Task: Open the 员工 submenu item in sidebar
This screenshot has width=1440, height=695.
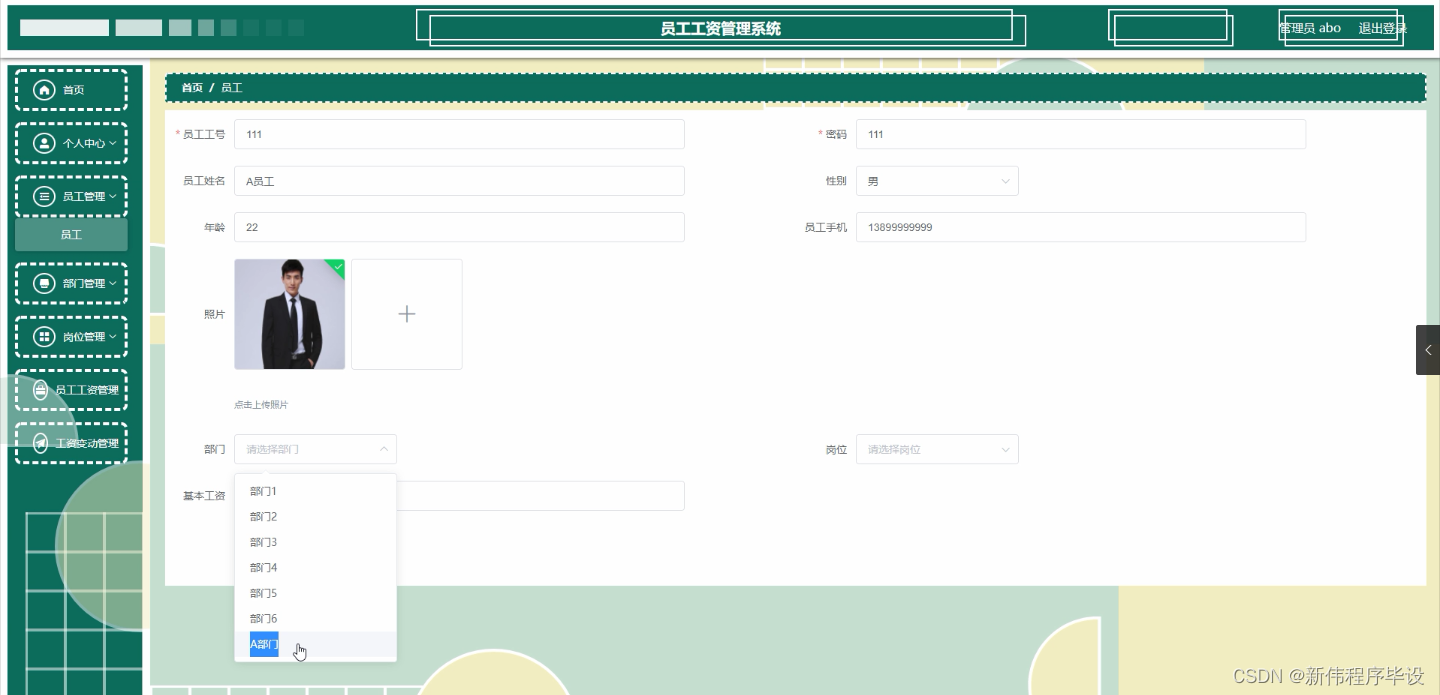Action: coord(71,235)
